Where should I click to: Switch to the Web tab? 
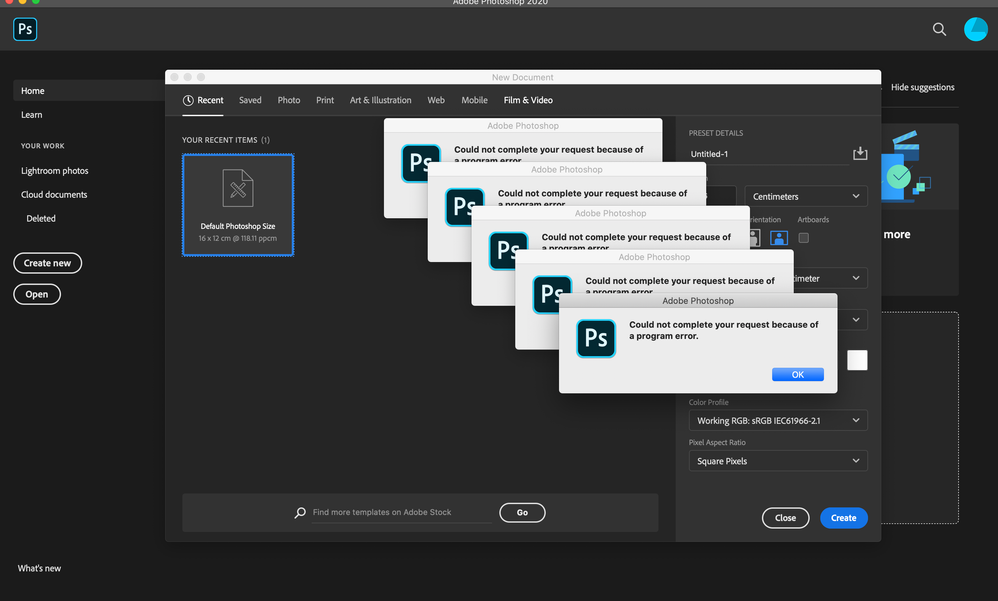(436, 101)
